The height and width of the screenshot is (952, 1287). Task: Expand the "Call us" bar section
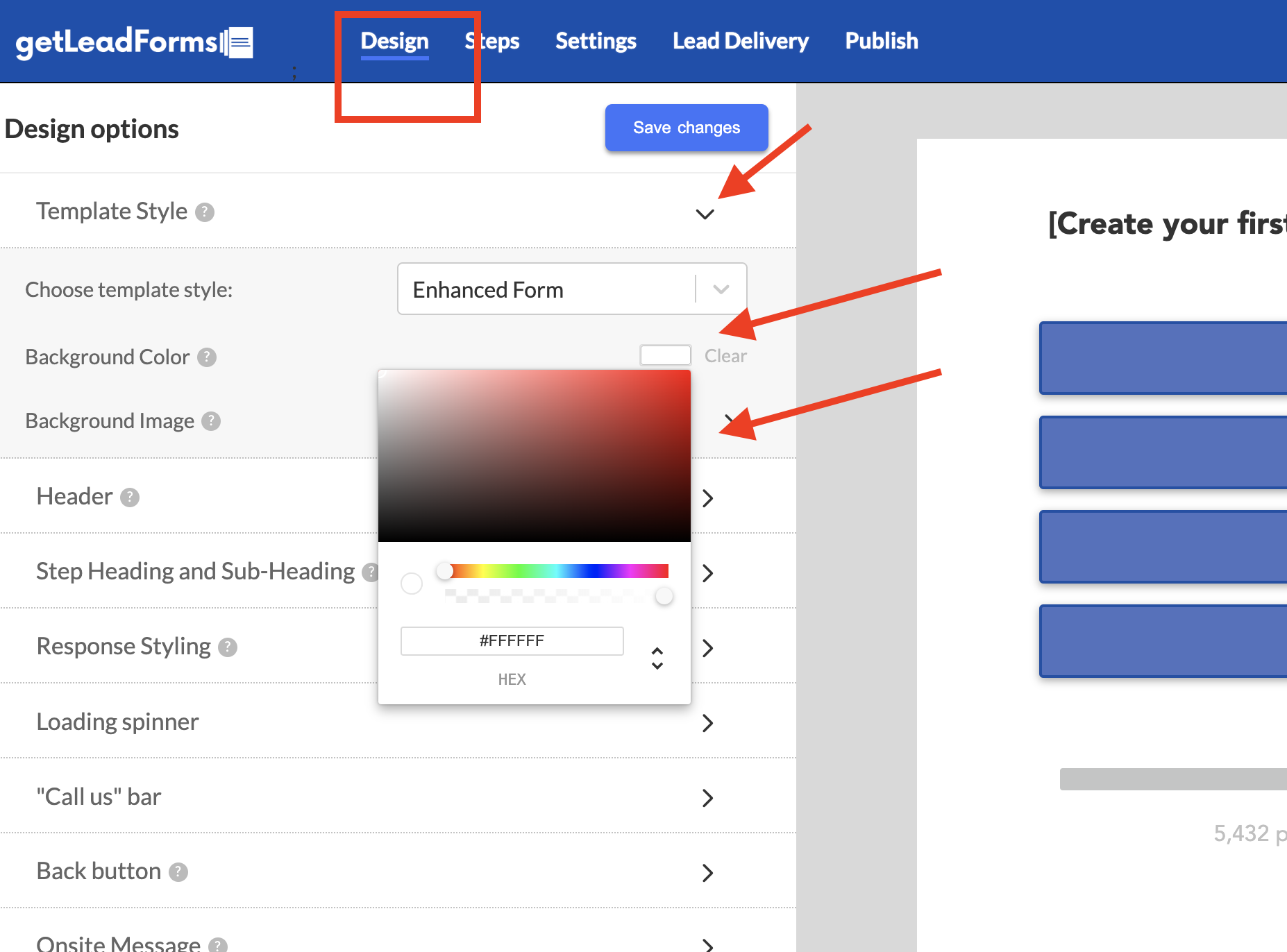tap(707, 798)
